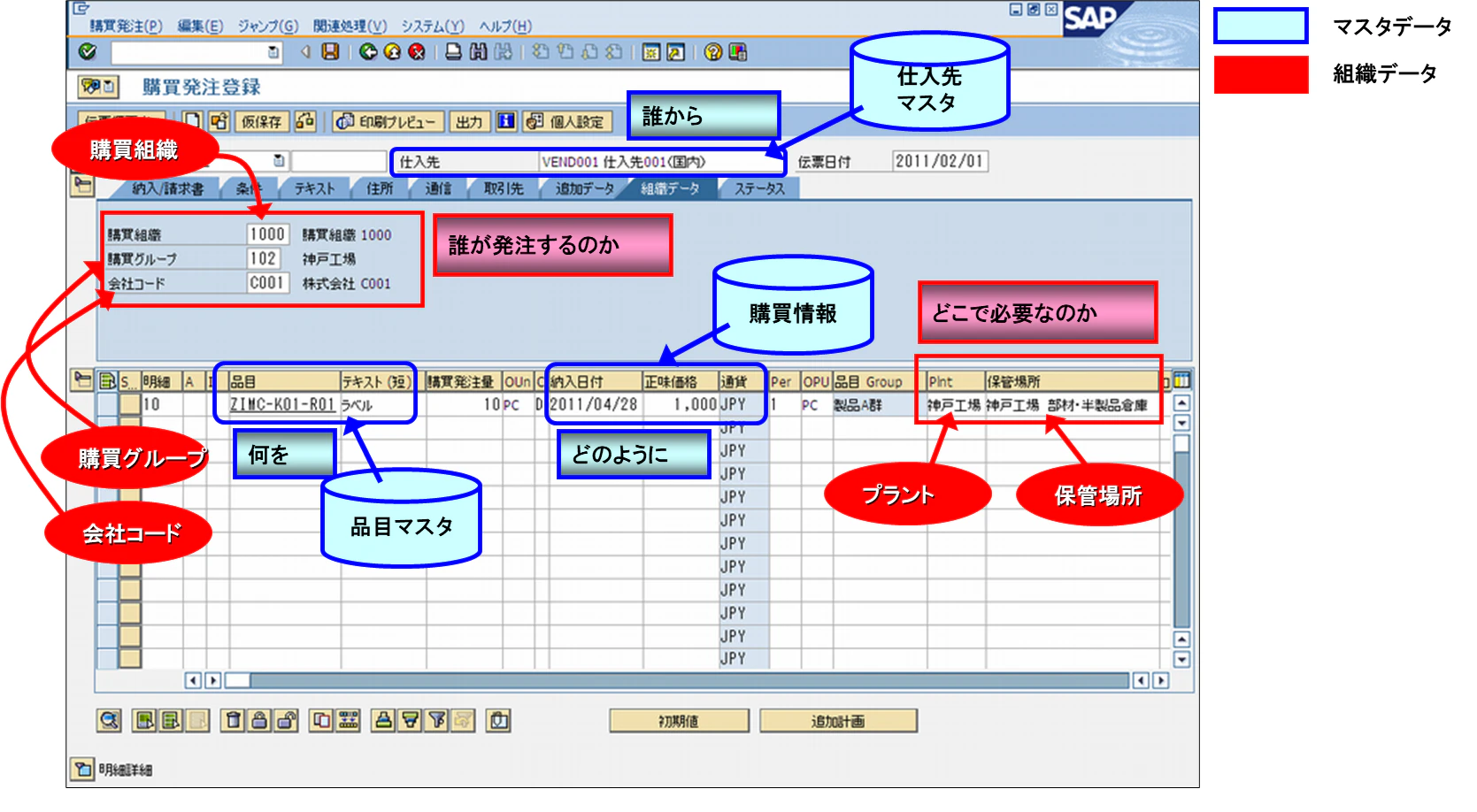Screen dimensions: 1477x812
Task: Click the open padlock Unblock item icon
Action: (286, 720)
